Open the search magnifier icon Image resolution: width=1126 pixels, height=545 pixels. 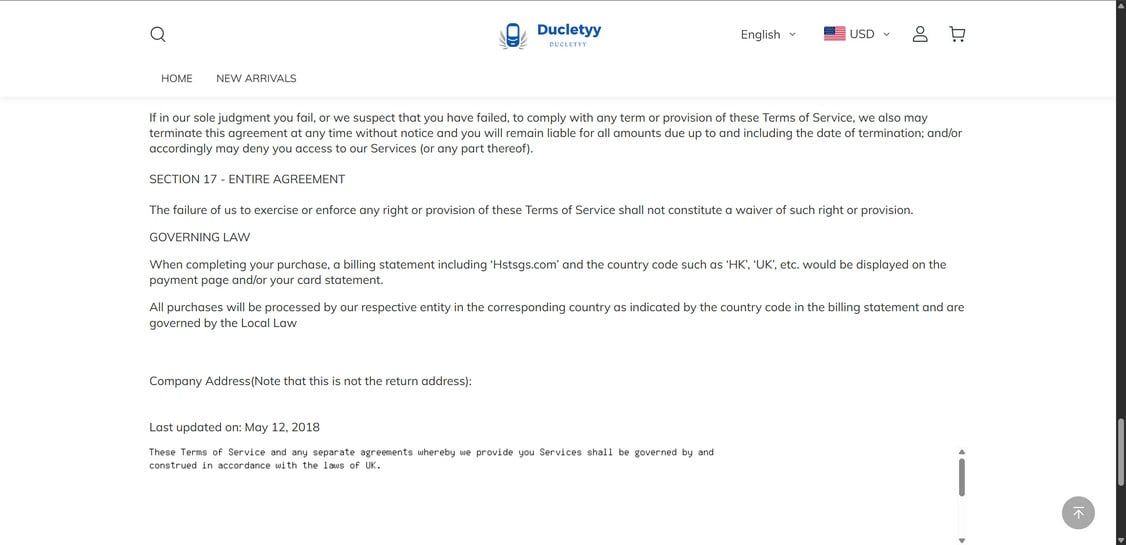[158, 34]
